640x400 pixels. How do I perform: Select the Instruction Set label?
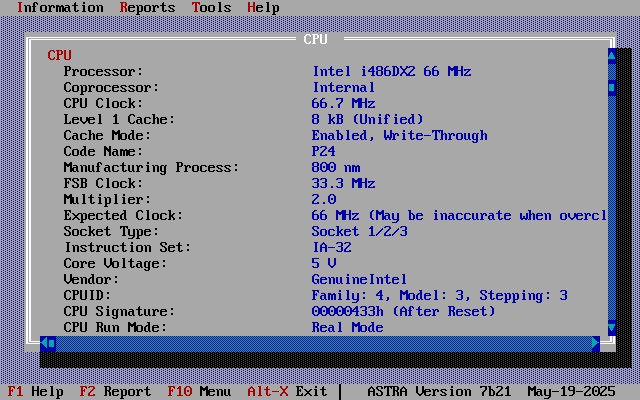coord(127,247)
